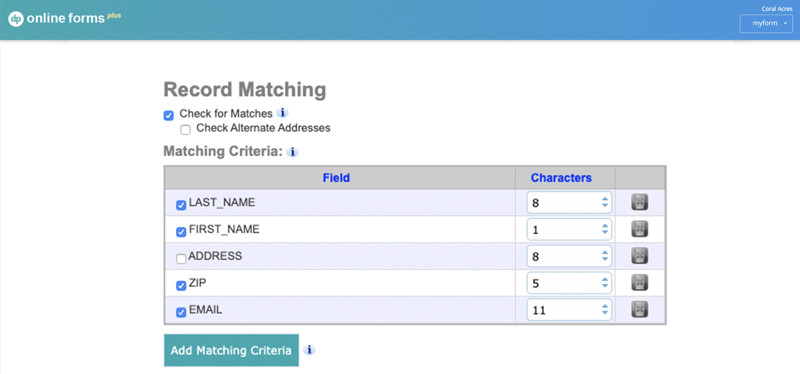Focus EMAIL characters field showing 11

(569, 309)
